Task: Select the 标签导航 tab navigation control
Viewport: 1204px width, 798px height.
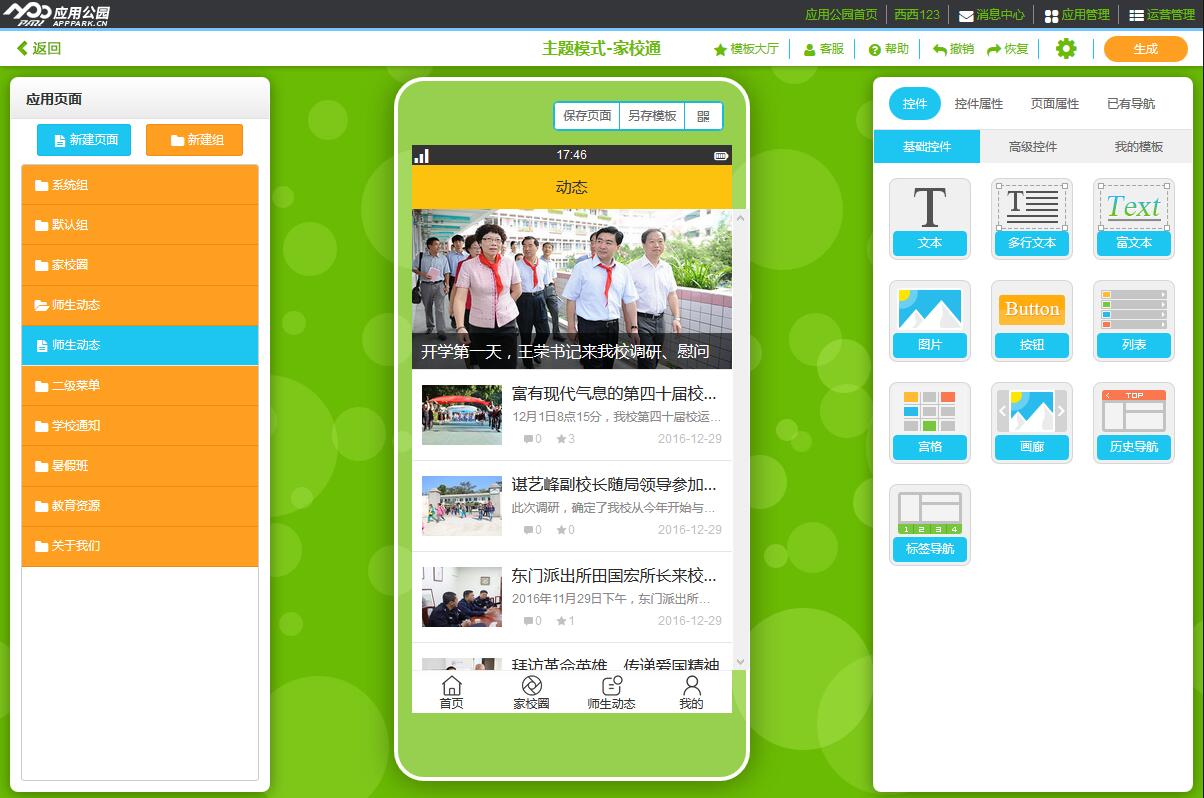Action: 929,523
